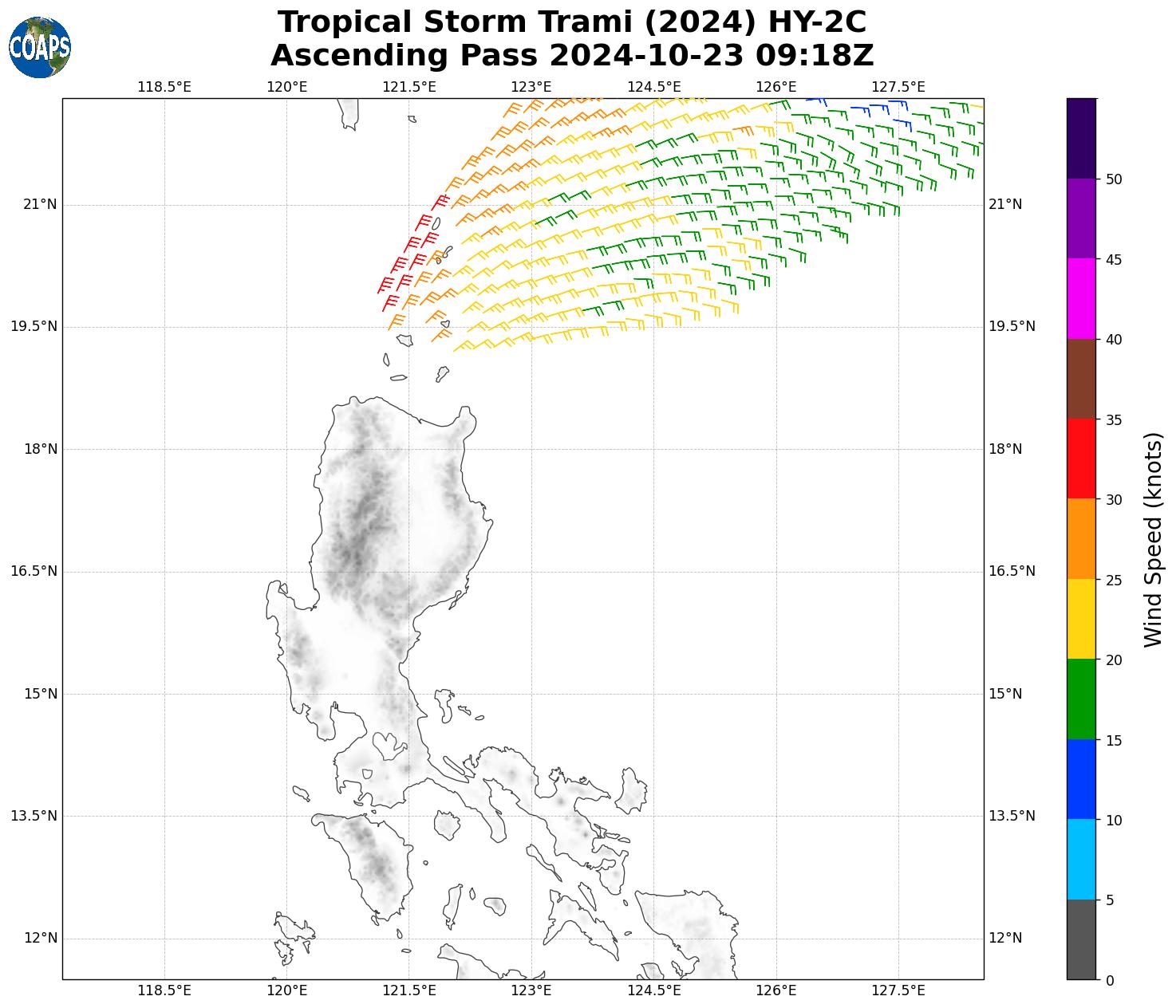Click the 127.5°E label on bottom axis
Image resolution: width=1176 pixels, height=1008 pixels.
pos(898,990)
